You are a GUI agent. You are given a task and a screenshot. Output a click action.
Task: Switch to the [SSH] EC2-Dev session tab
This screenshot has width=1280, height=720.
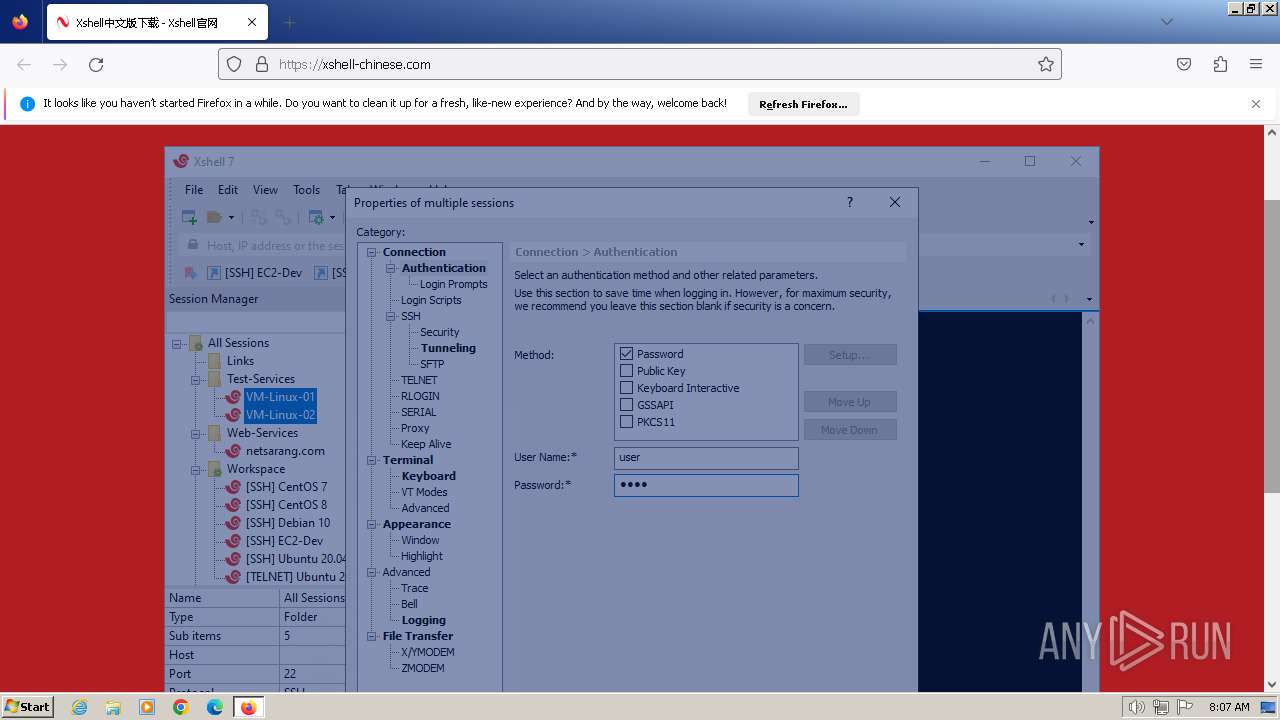pyautogui.click(x=255, y=273)
